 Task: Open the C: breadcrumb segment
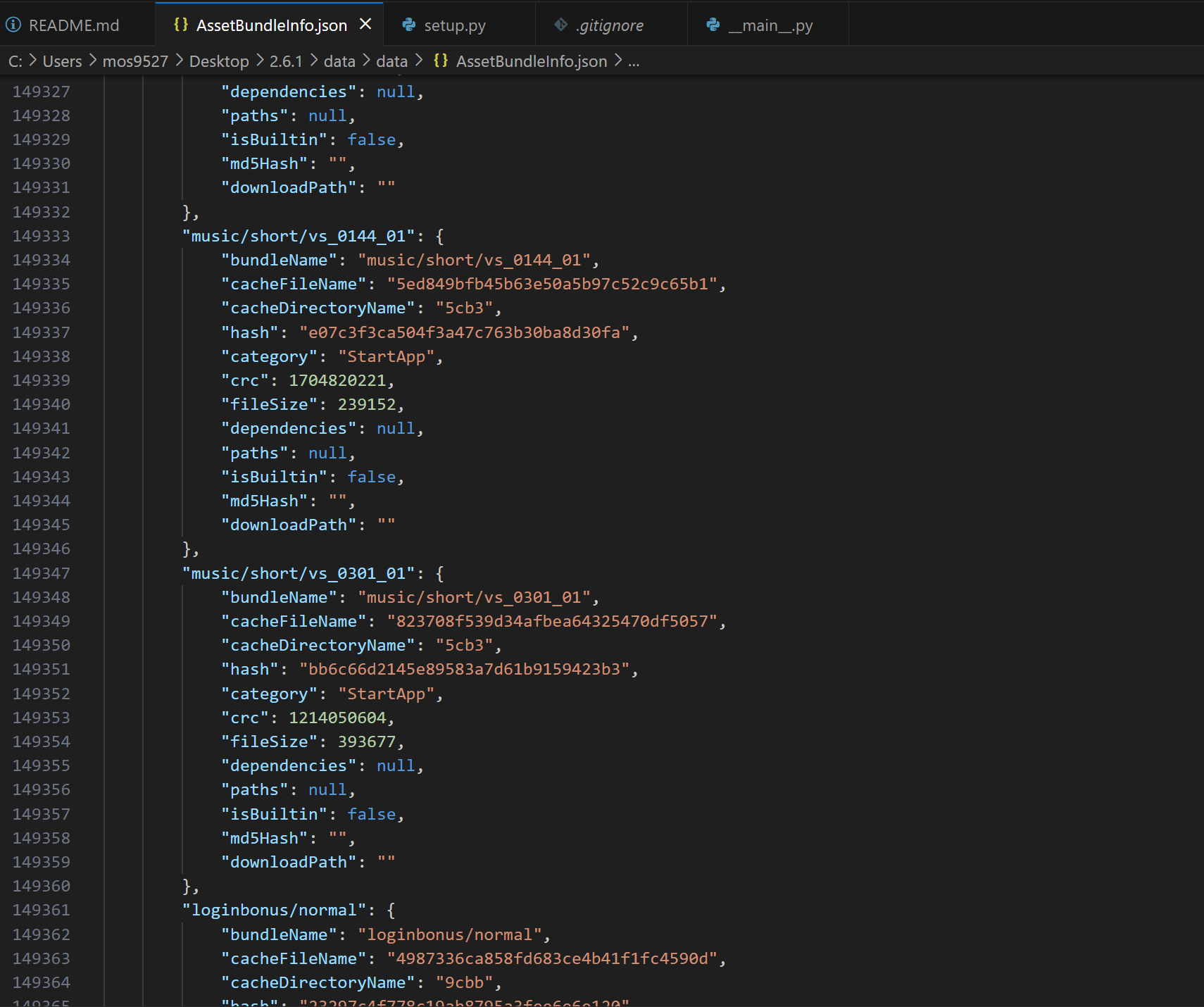[15, 61]
